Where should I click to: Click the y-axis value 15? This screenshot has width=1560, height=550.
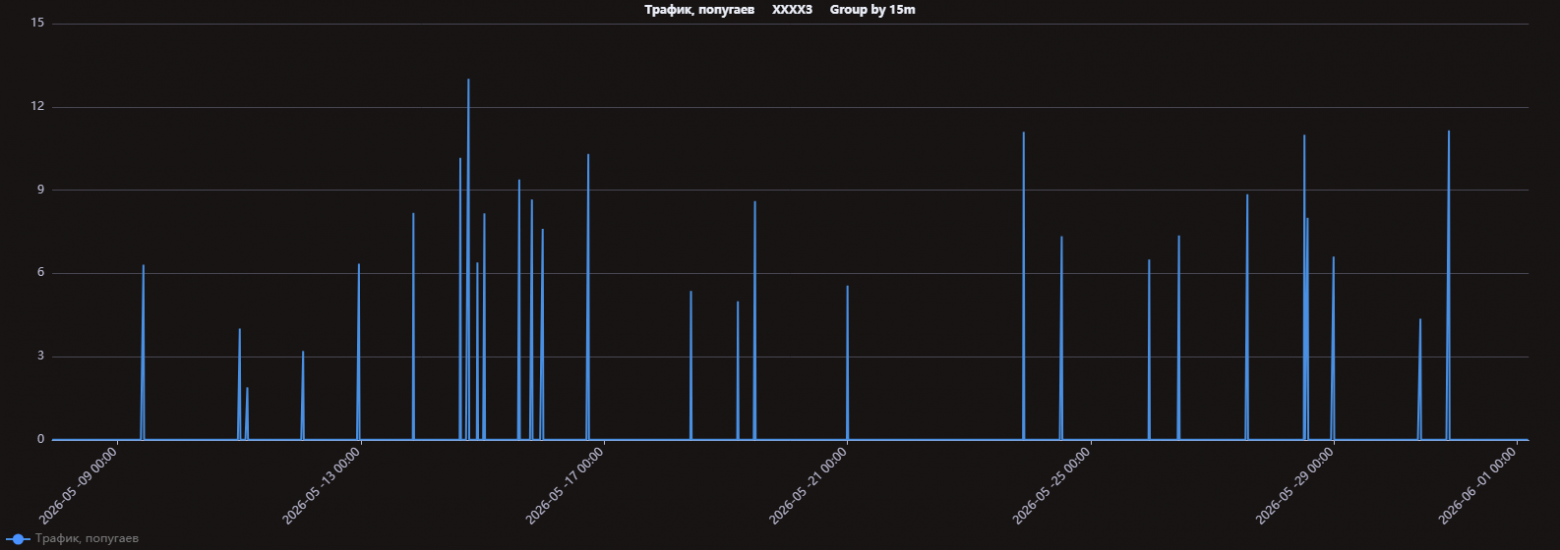tap(38, 23)
